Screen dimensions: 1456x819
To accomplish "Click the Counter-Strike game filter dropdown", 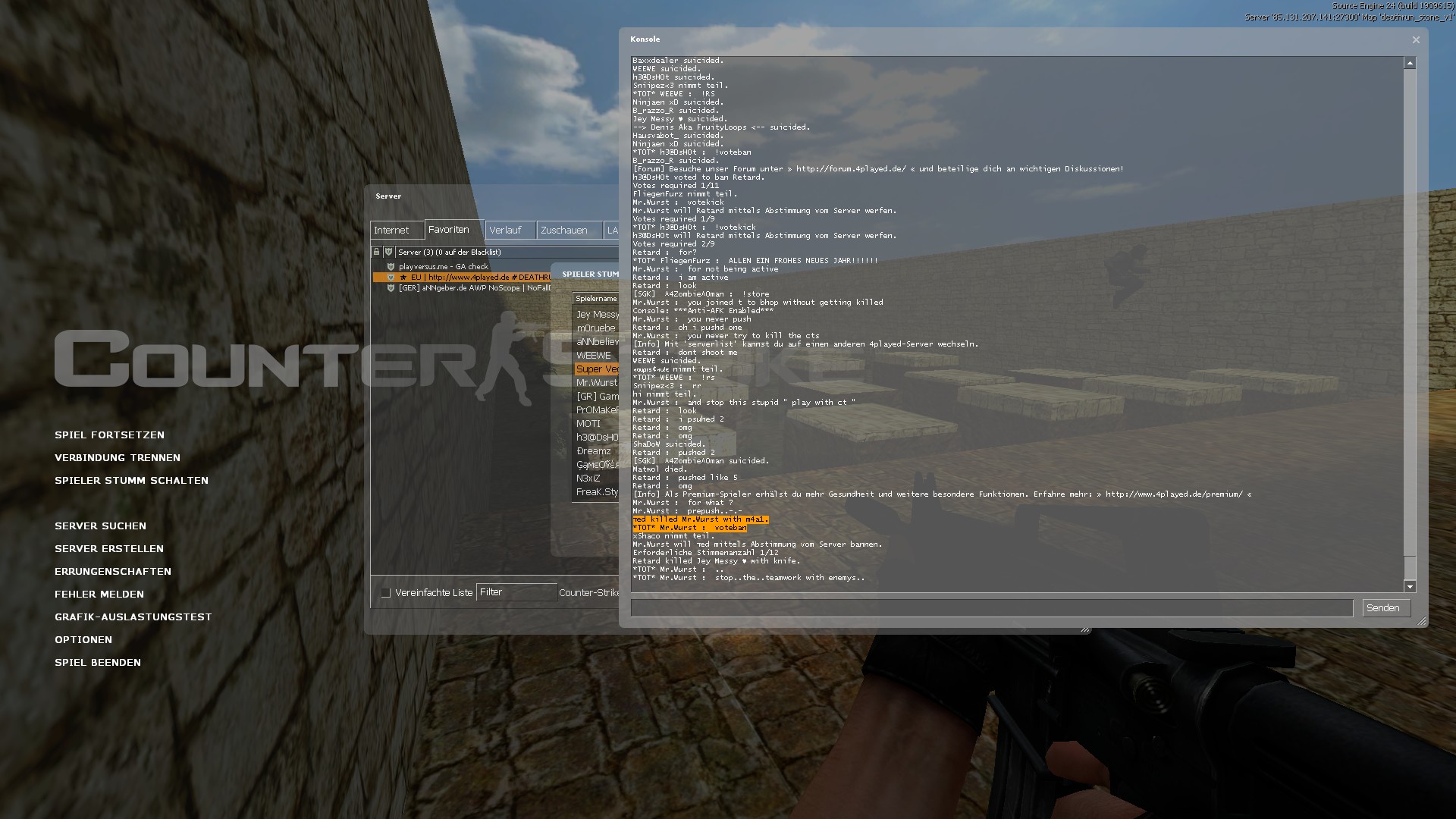I will click(589, 593).
